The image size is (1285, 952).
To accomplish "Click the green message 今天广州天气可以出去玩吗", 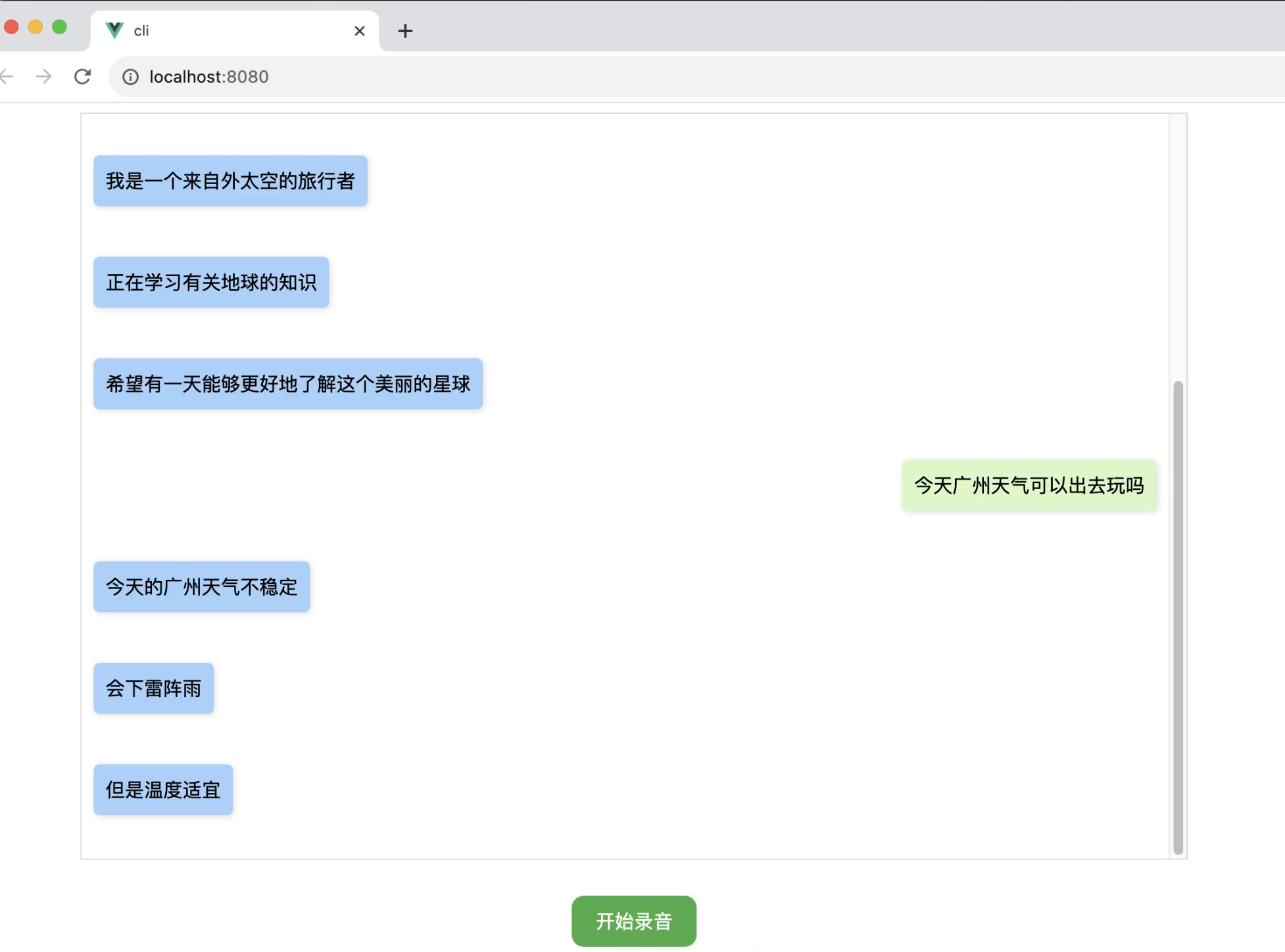I will click(x=1029, y=485).
